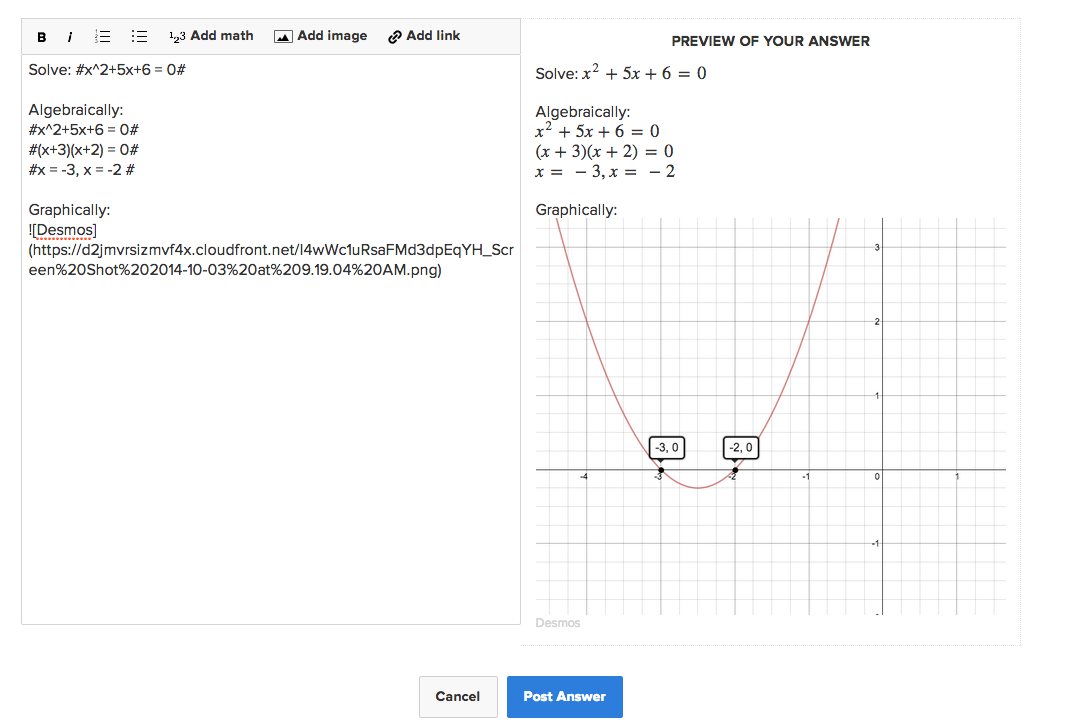Click the "#(x+3)(x+2) = 0#" line in editor
The height and width of the screenshot is (726, 1072).
(84, 150)
